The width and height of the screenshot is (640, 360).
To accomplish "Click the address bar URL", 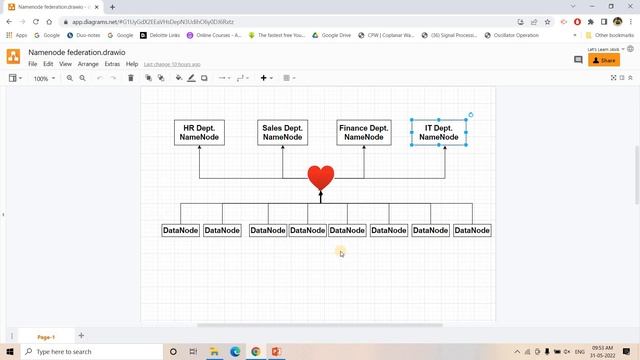I will (x=153, y=22).
